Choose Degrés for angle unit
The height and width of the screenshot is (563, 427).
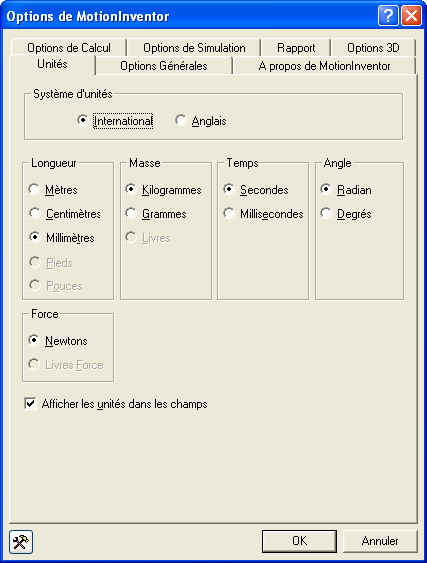point(346,214)
